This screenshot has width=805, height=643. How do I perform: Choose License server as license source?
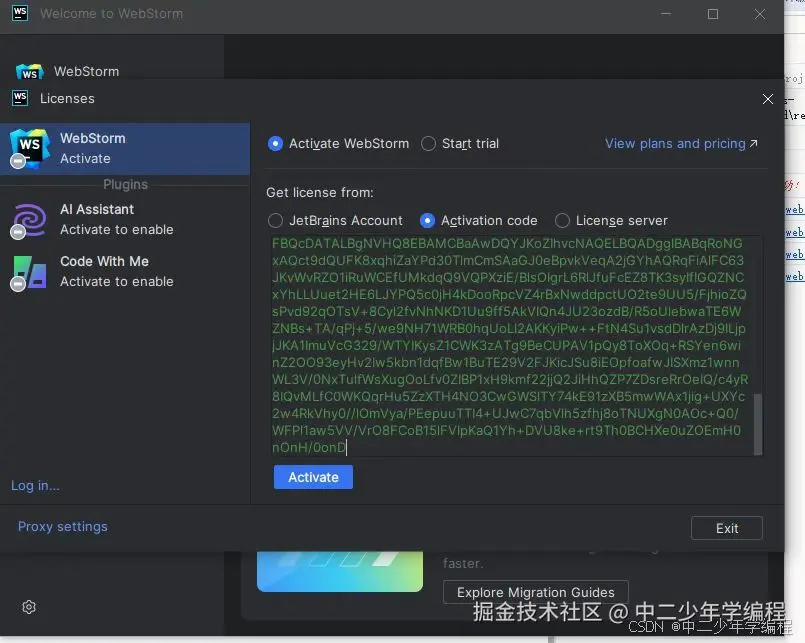[563, 220]
